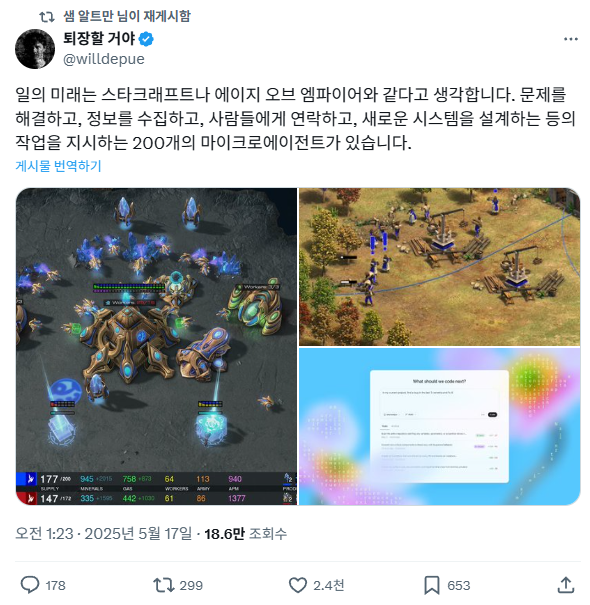This screenshot has width=590, height=605.
Task: Open the Age of Empires screenshot
Action: (440, 267)
